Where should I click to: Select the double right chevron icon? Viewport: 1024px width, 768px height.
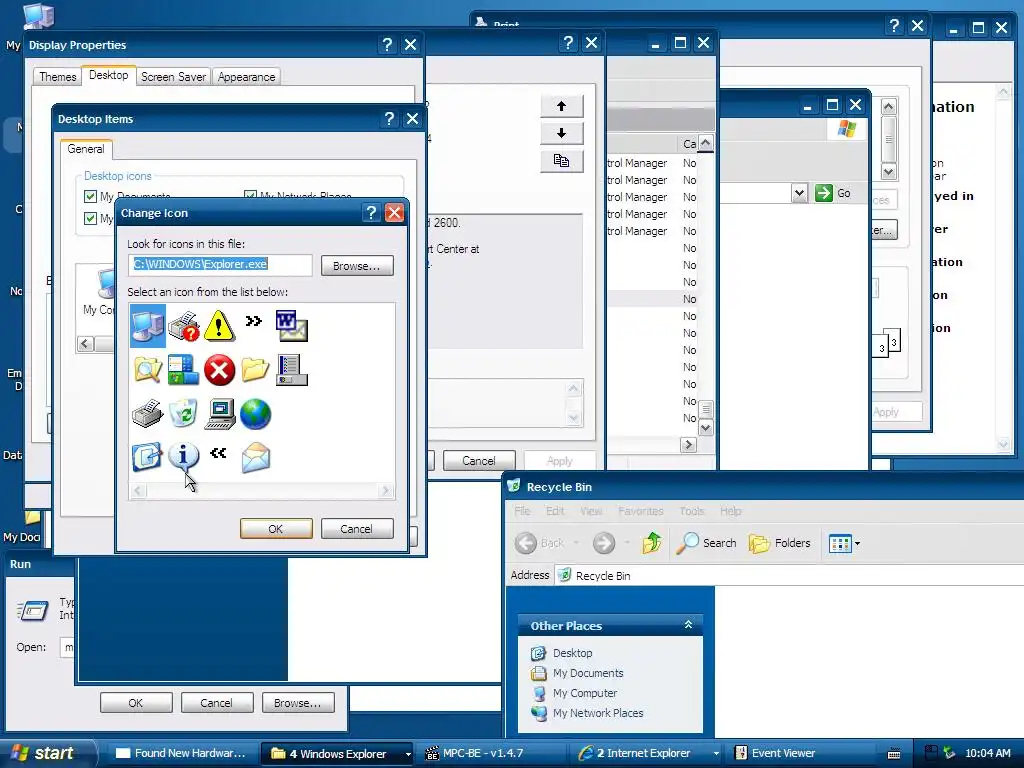coord(253,321)
